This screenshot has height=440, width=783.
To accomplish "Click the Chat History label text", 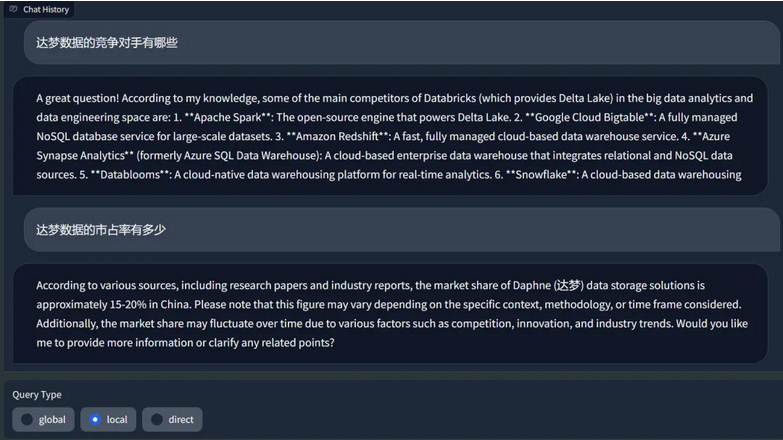I will [x=46, y=9].
